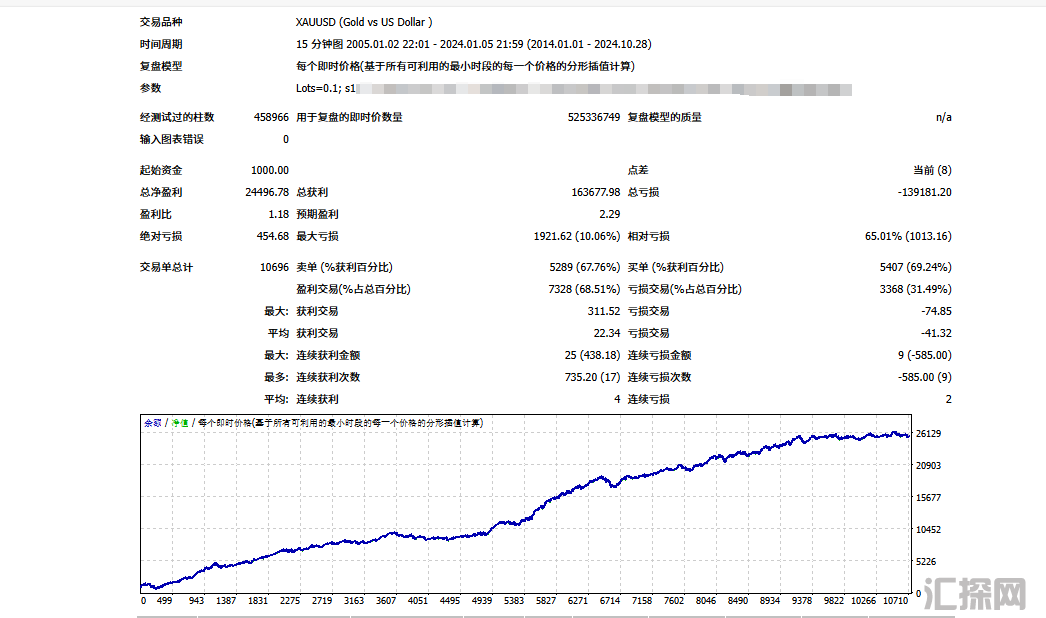The height and width of the screenshot is (618, 1046).
Task: Click the total net profit value 24496.78
Action: [266, 192]
